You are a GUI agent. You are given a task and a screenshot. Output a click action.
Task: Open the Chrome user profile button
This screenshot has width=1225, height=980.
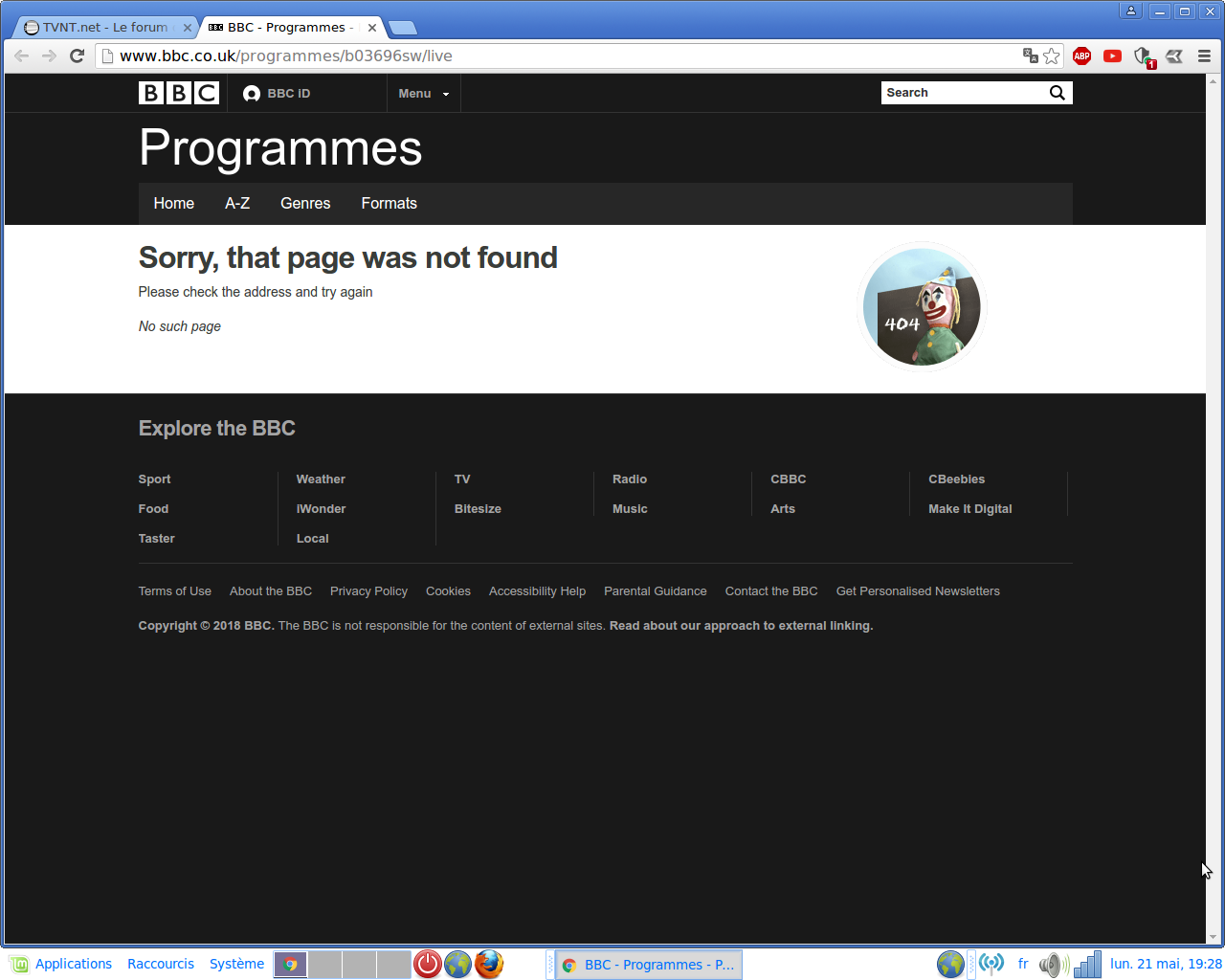coord(1131,11)
